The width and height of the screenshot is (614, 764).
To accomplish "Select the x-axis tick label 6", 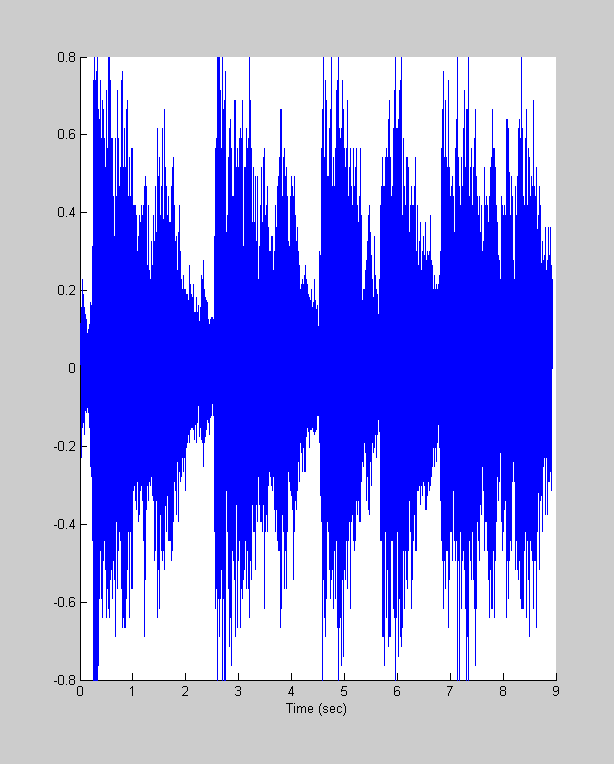I will click(x=397, y=691).
